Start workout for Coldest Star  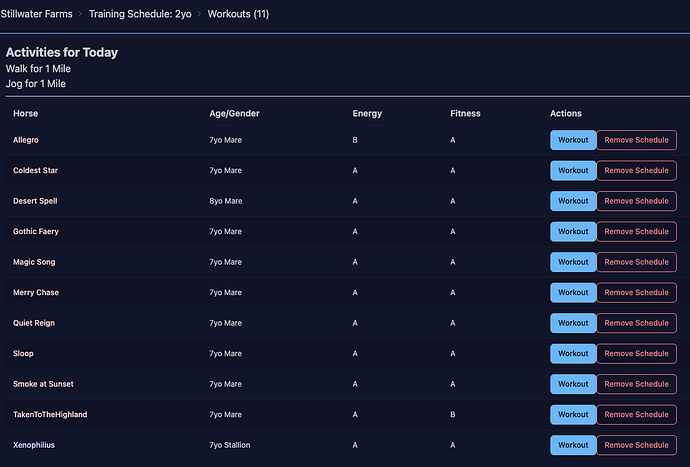point(573,171)
